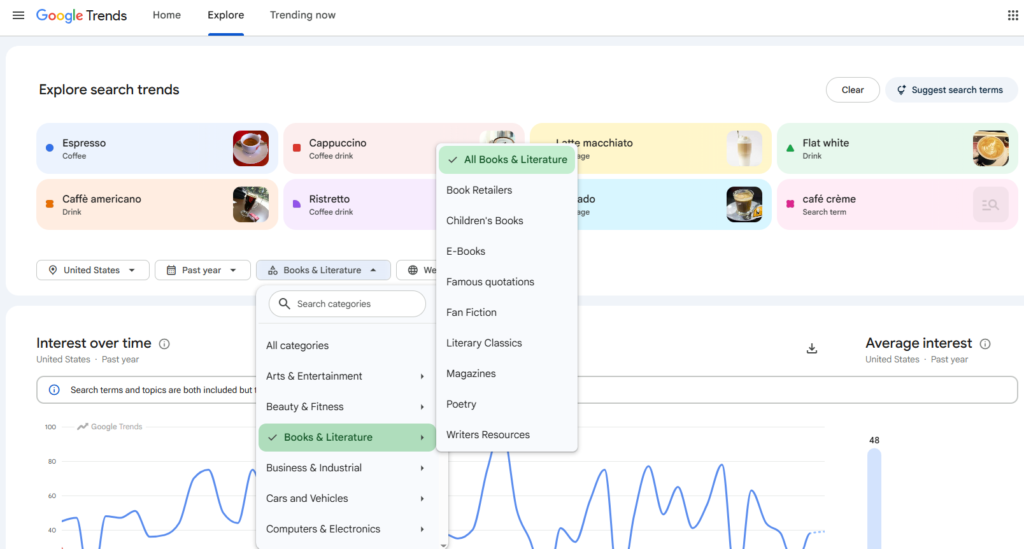Click the blue circle marker on Espresso
Viewport: 1024px width, 549px height.
(x=50, y=148)
